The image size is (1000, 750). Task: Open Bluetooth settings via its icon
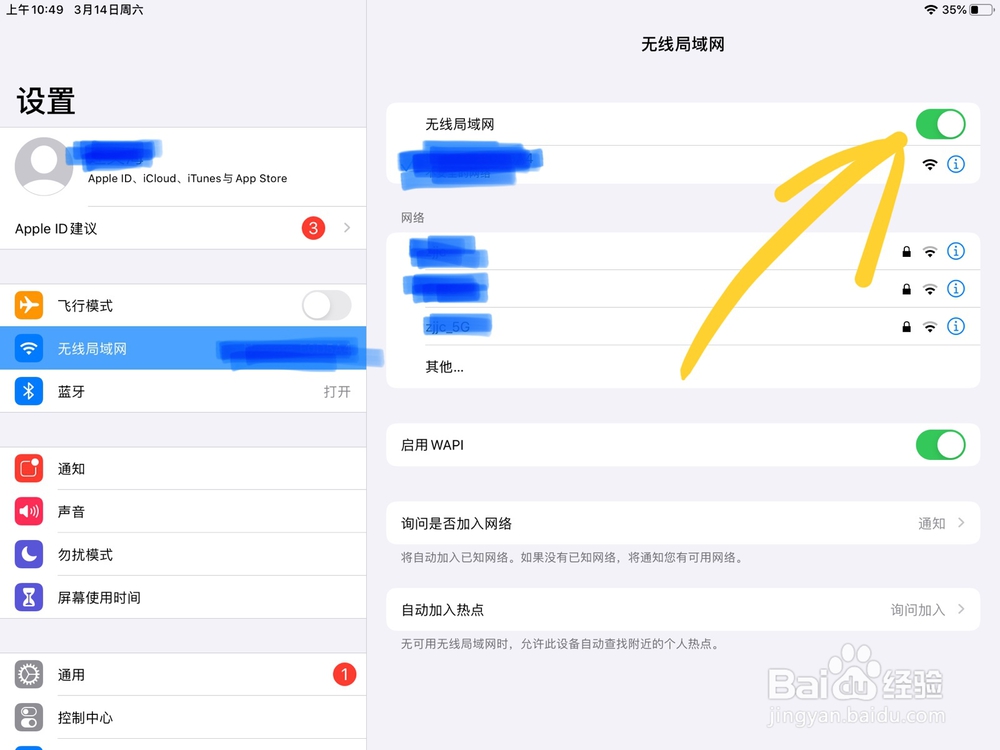[29, 391]
